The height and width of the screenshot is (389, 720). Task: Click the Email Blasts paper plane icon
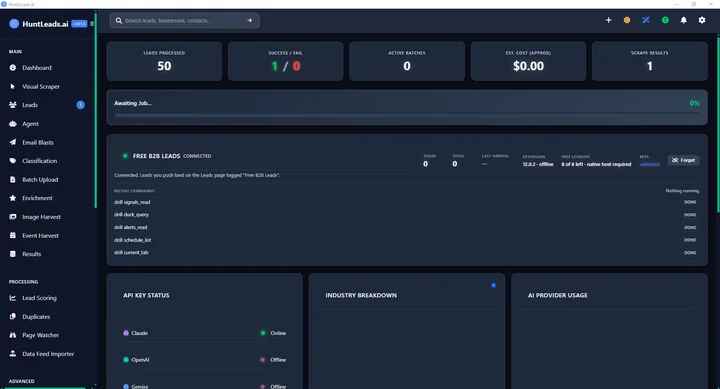(12, 142)
